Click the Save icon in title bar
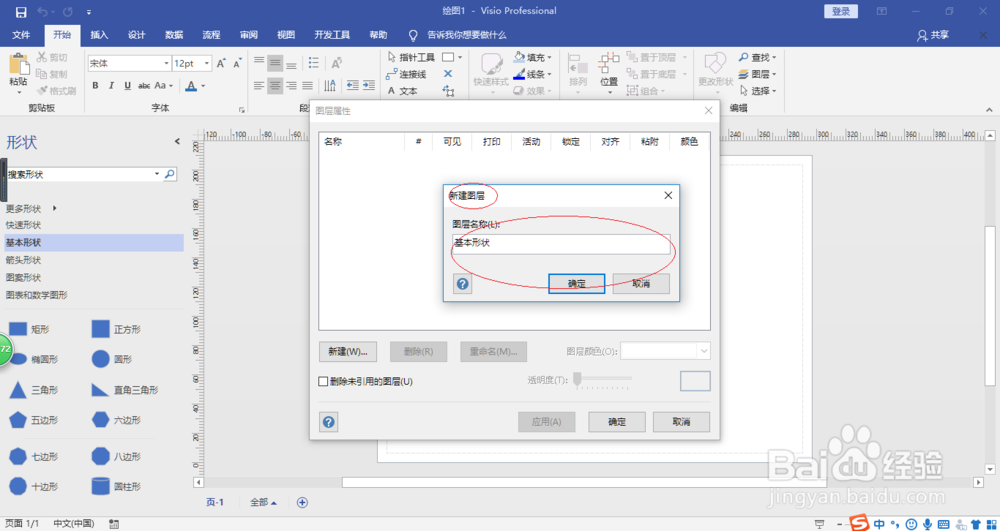Image resolution: width=1000 pixels, height=531 pixels. click(x=20, y=11)
